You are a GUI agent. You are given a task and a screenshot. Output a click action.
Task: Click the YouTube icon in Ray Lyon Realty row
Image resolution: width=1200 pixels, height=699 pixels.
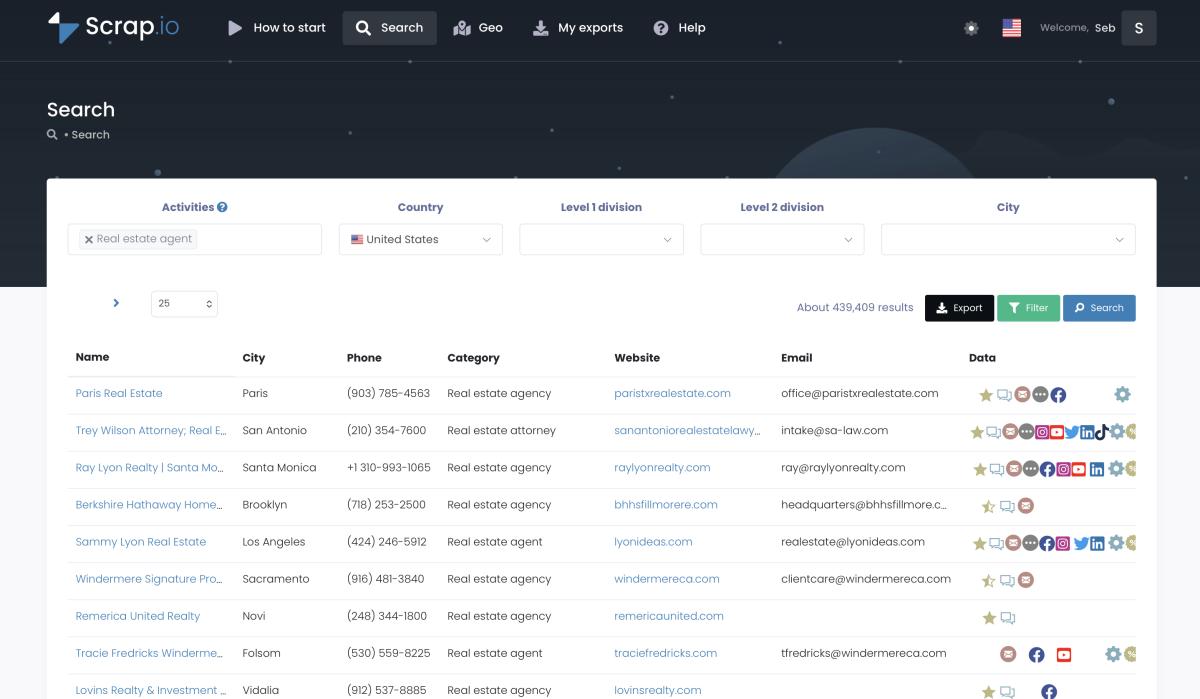[x=1078, y=469]
